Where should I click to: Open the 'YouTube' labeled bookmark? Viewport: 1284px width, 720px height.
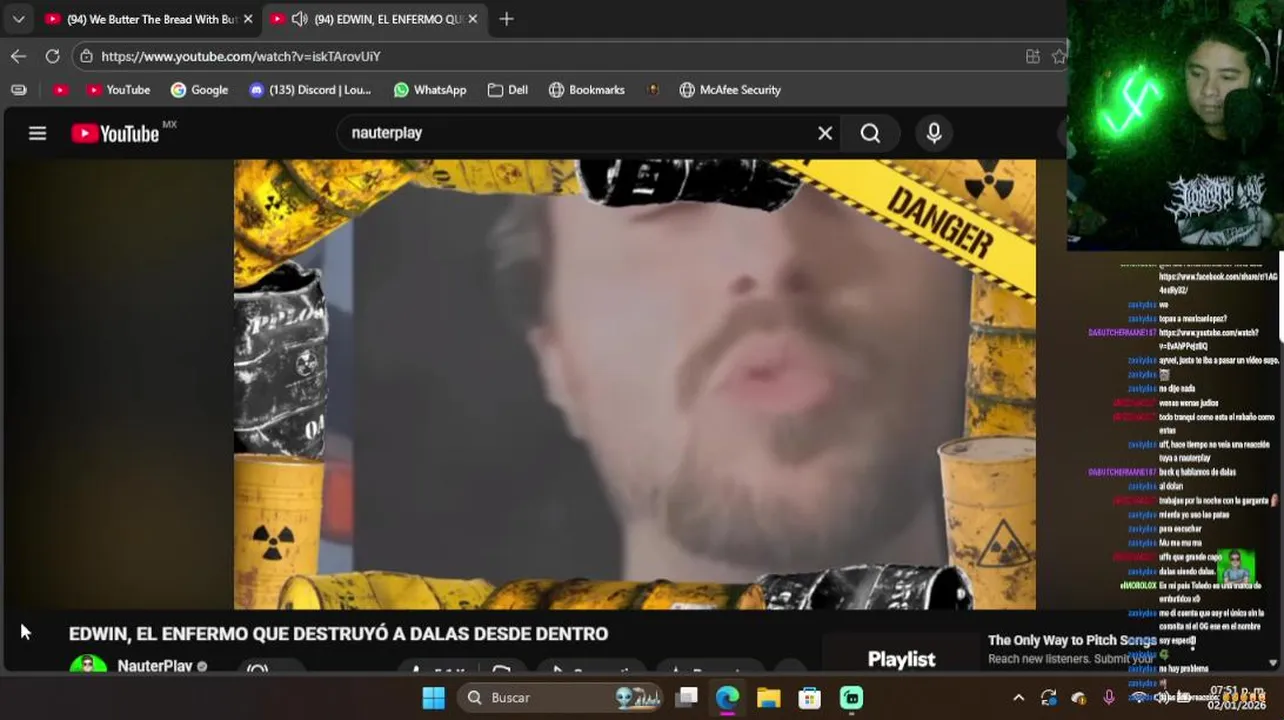118,90
